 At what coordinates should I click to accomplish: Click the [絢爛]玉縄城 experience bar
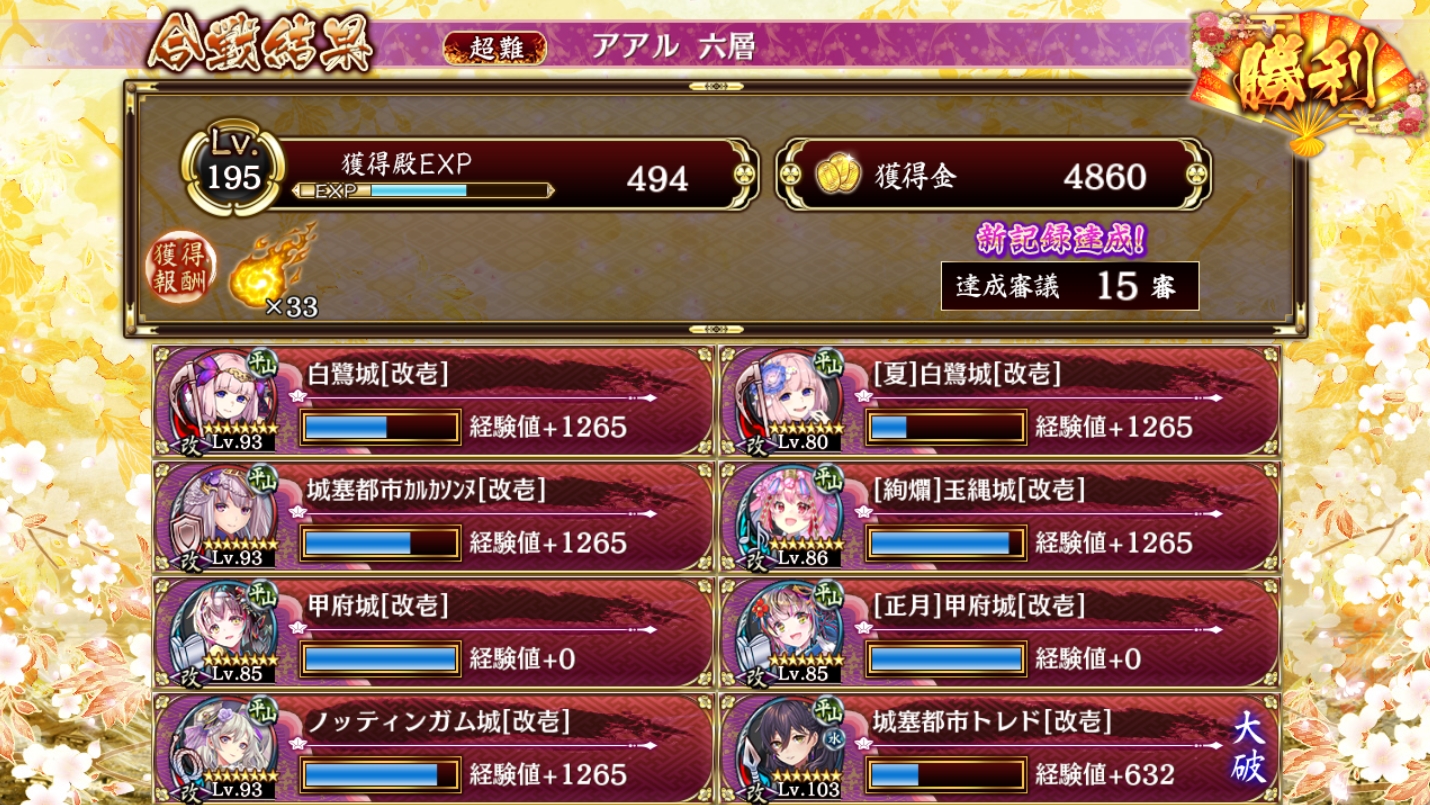pyautogui.click(x=947, y=543)
